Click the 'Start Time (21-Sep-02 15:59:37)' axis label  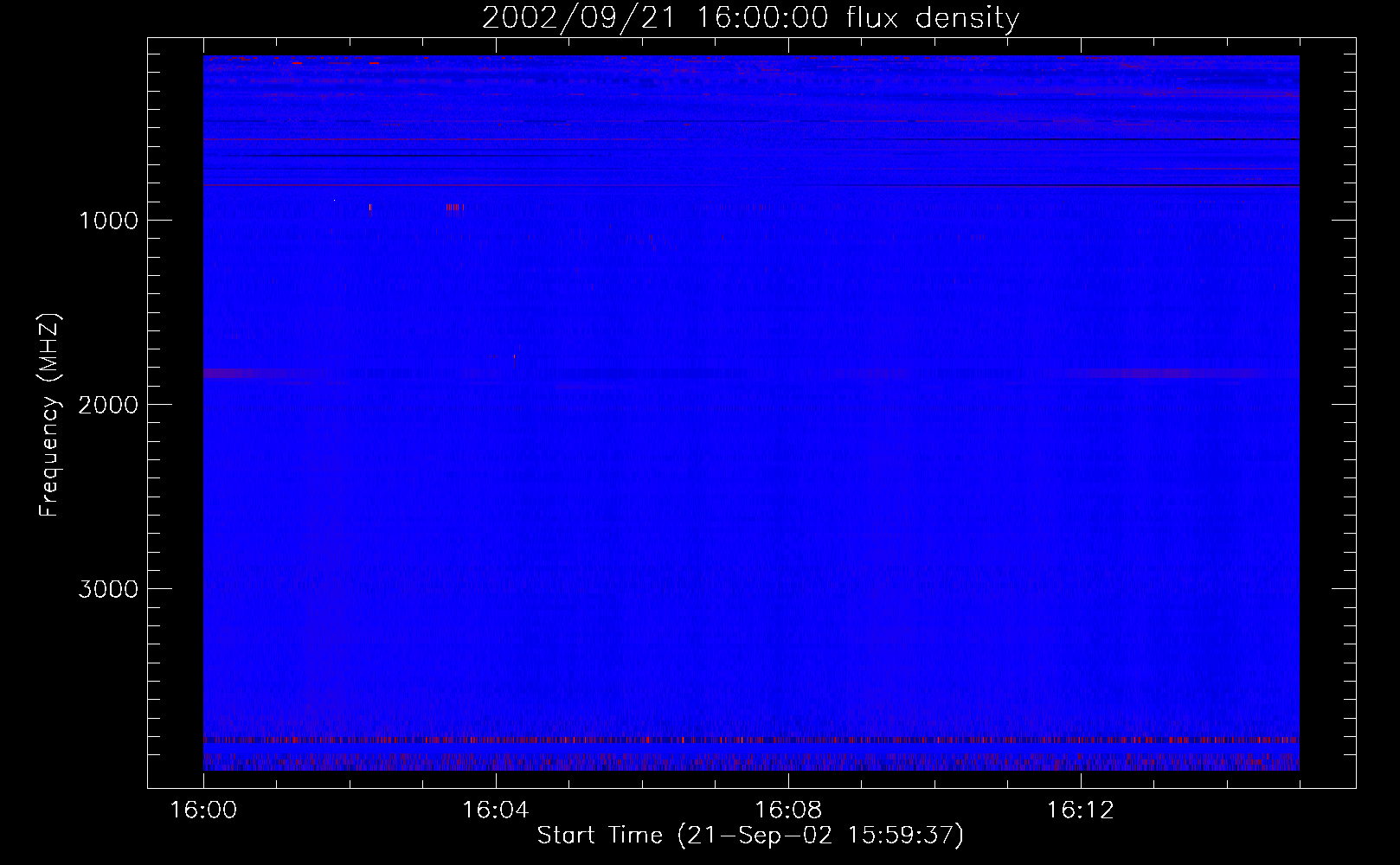[x=750, y=836]
